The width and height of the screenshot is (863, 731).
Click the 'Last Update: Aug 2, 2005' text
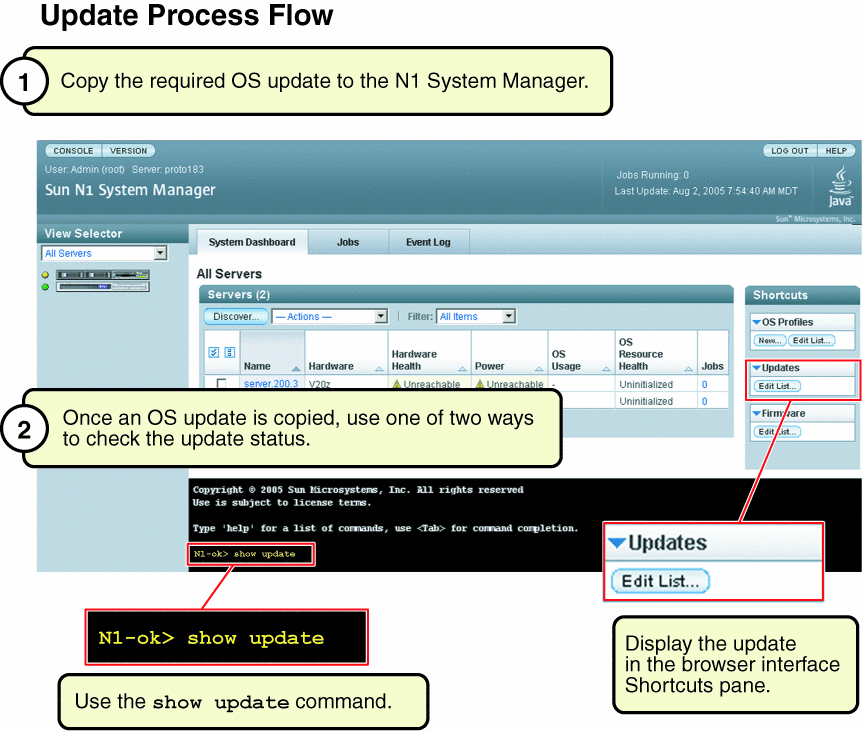pos(706,191)
